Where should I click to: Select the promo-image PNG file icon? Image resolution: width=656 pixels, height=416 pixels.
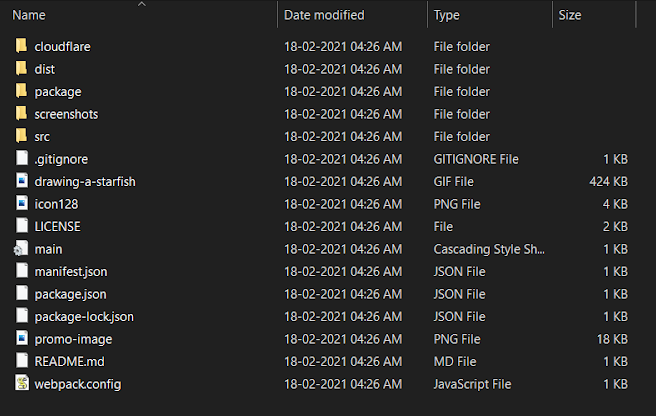22,339
